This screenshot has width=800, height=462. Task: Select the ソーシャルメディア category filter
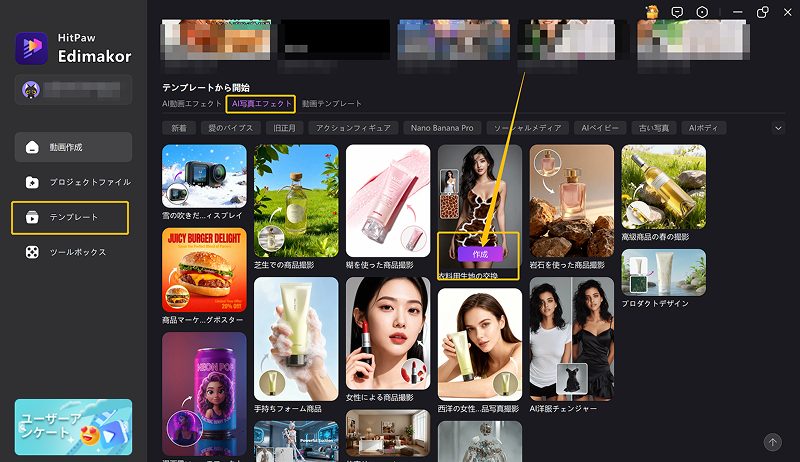pos(528,128)
